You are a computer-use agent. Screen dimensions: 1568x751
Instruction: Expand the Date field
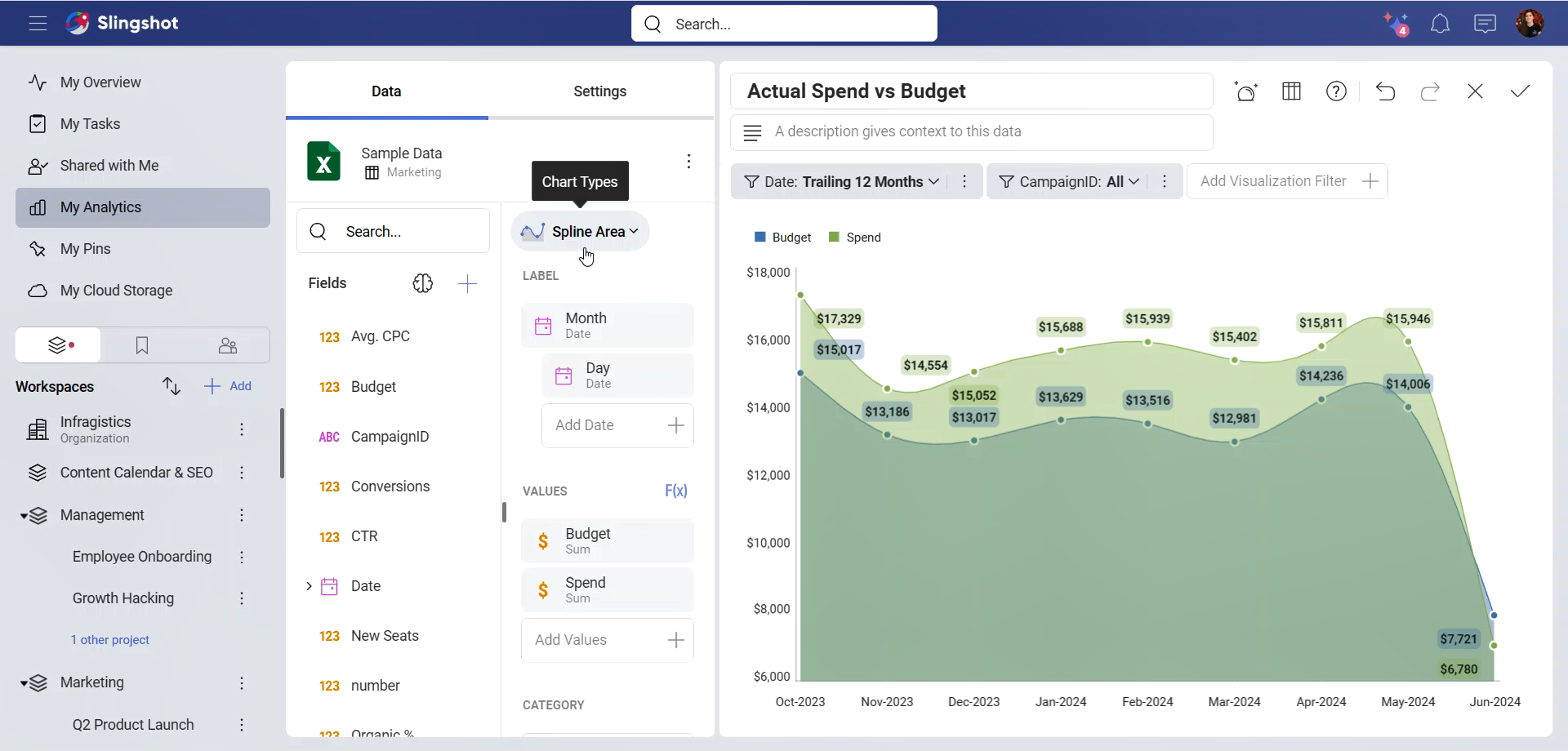[x=309, y=586]
